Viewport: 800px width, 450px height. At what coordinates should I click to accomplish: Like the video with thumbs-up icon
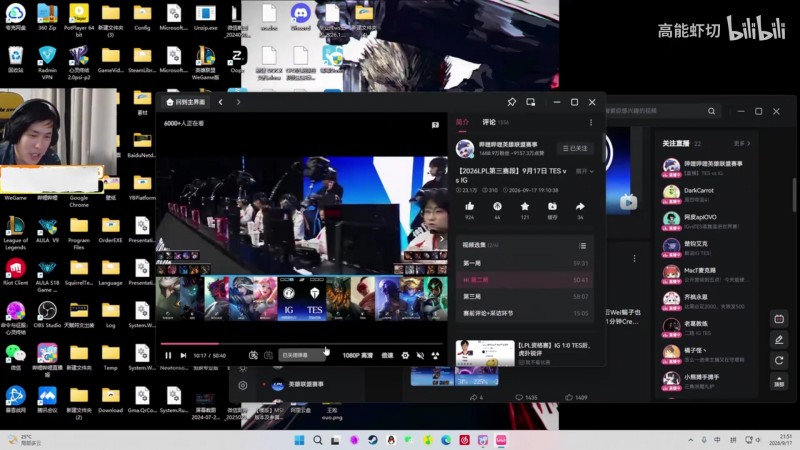coord(469,207)
